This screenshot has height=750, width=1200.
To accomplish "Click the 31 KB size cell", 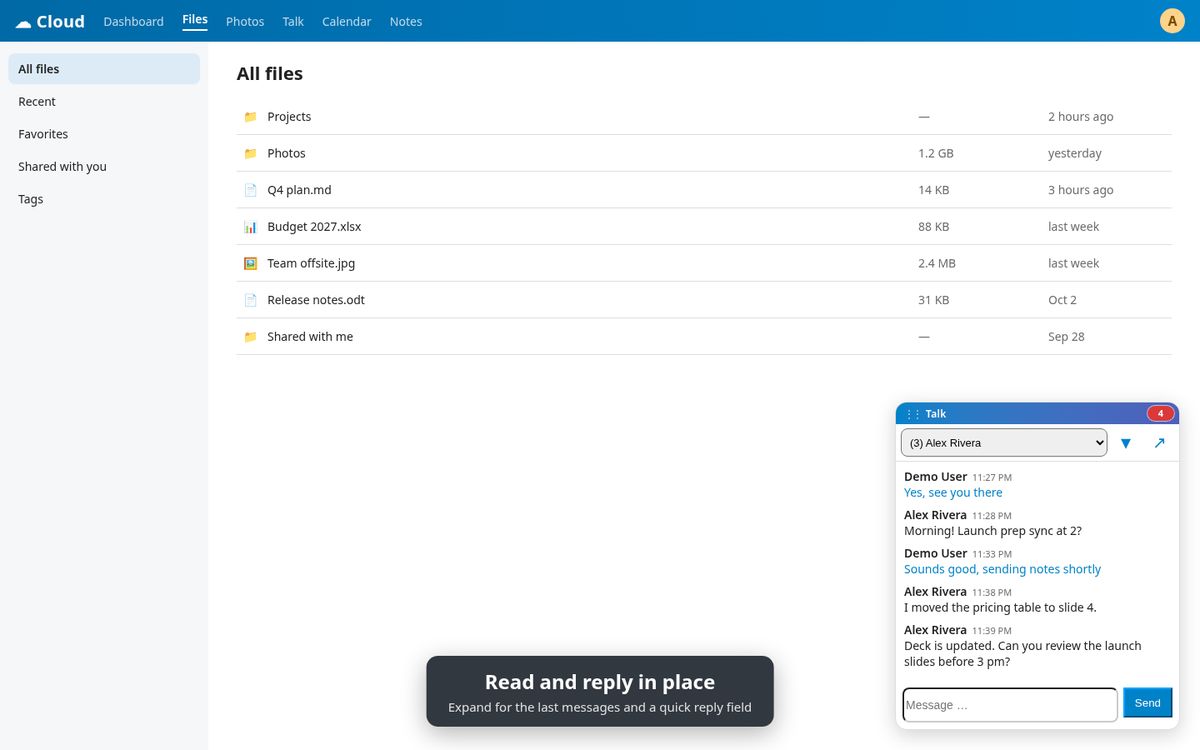I will point(933,300).
